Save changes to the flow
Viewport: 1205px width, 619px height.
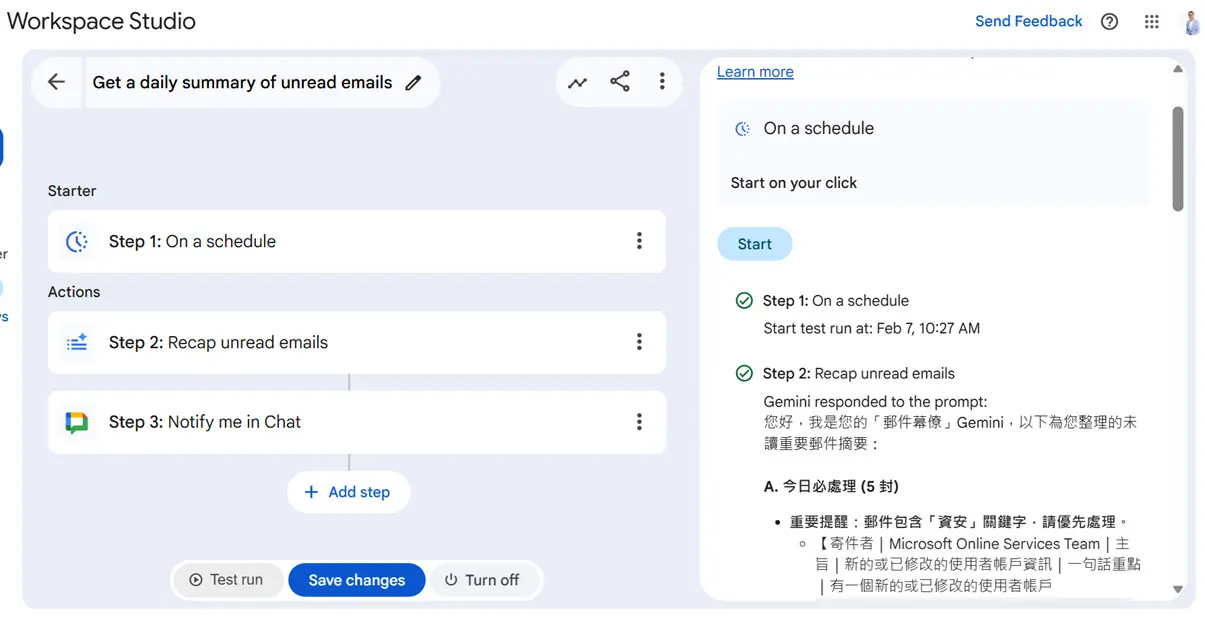click(357, 580)
